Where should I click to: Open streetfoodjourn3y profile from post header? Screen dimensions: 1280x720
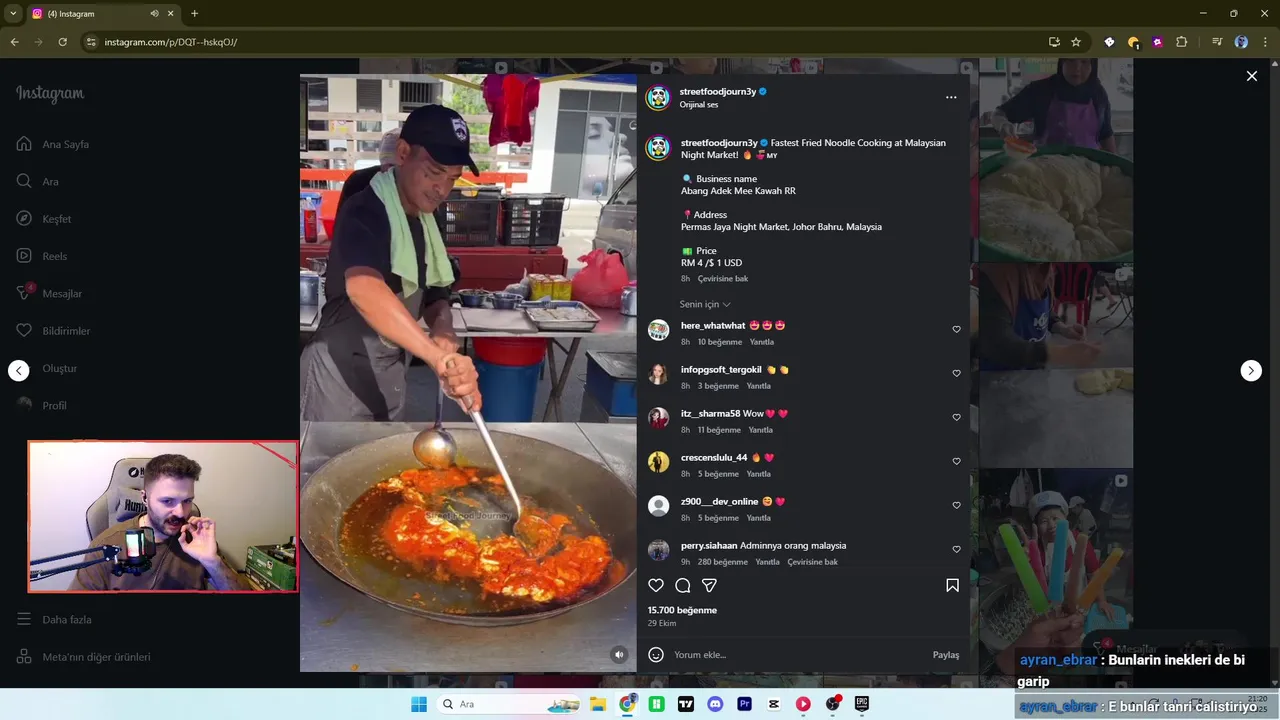tap(718, 91)
